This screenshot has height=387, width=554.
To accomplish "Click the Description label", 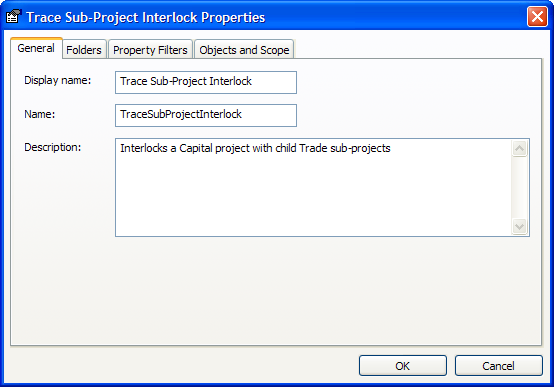I will (x=53, y=147).
